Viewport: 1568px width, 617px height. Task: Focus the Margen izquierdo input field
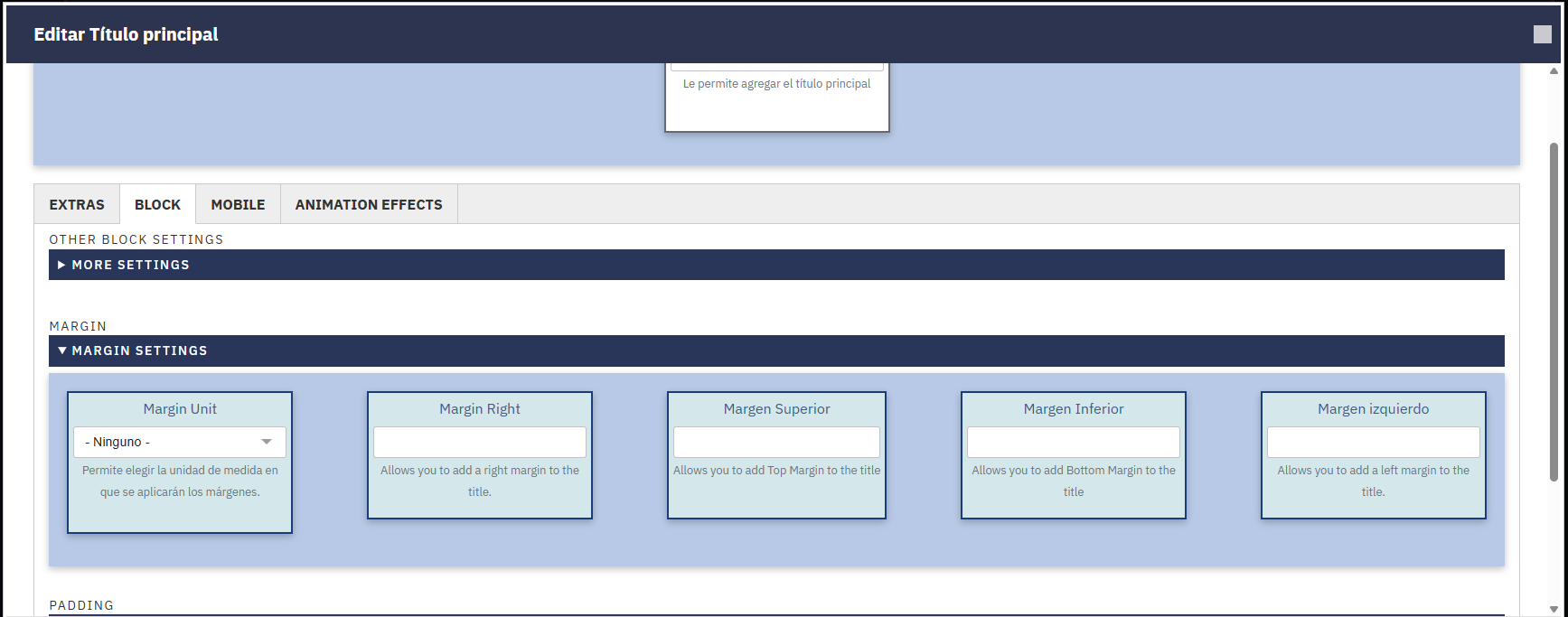point(1374,442)
